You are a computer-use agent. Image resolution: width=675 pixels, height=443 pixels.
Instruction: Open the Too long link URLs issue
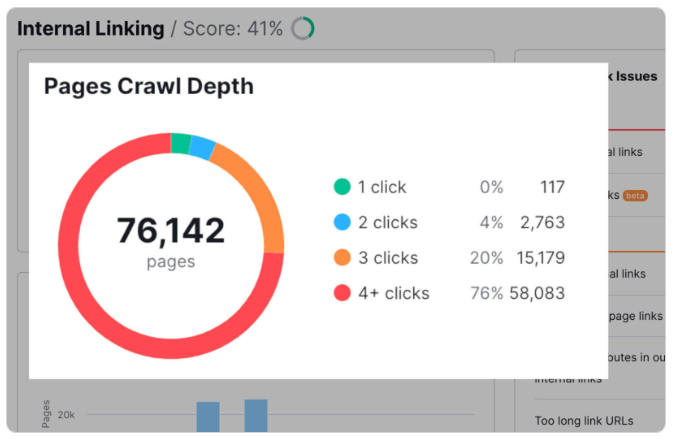click(x=584, y=421)
